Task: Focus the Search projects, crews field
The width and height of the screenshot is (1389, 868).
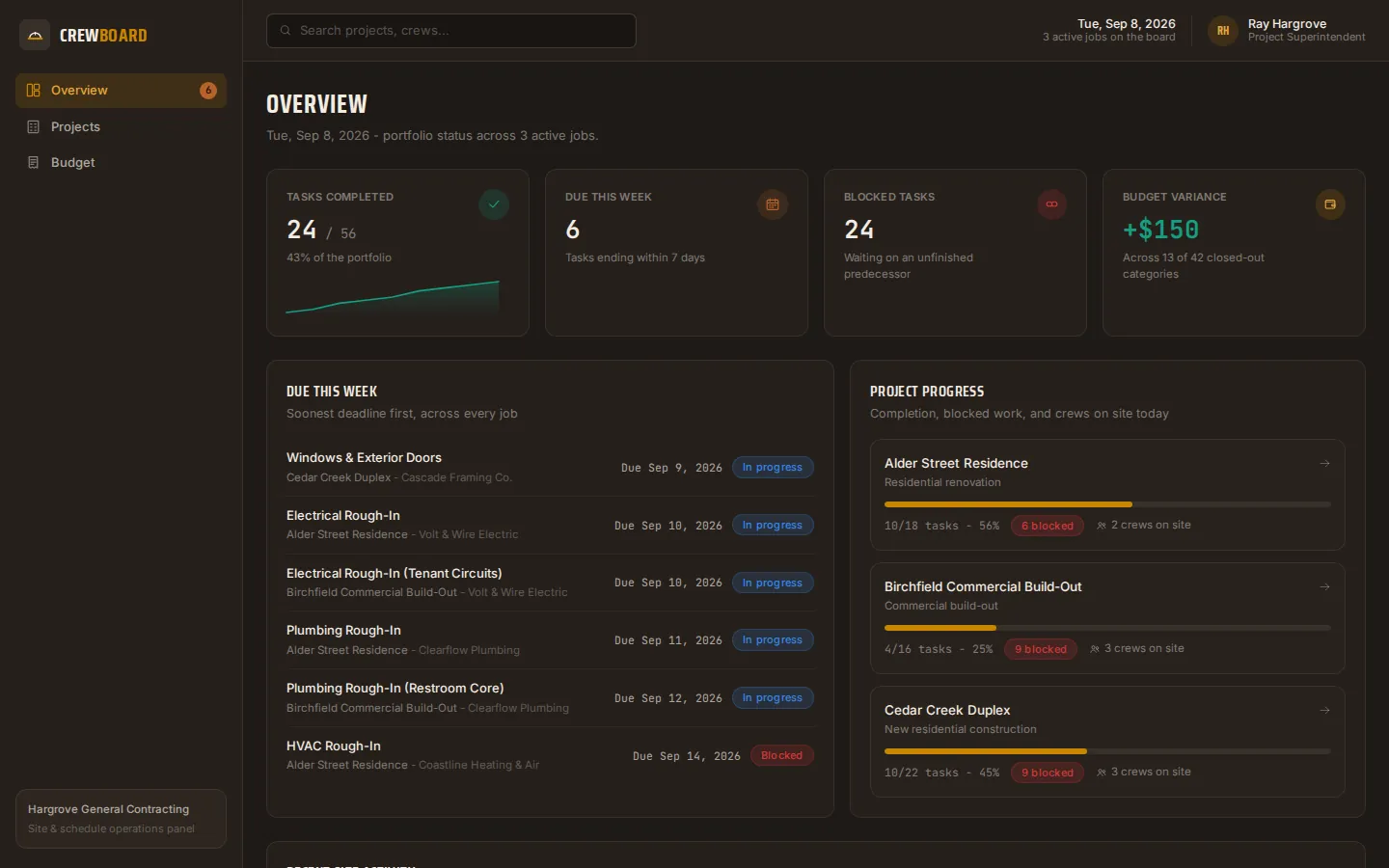Action: coord(450,31)
